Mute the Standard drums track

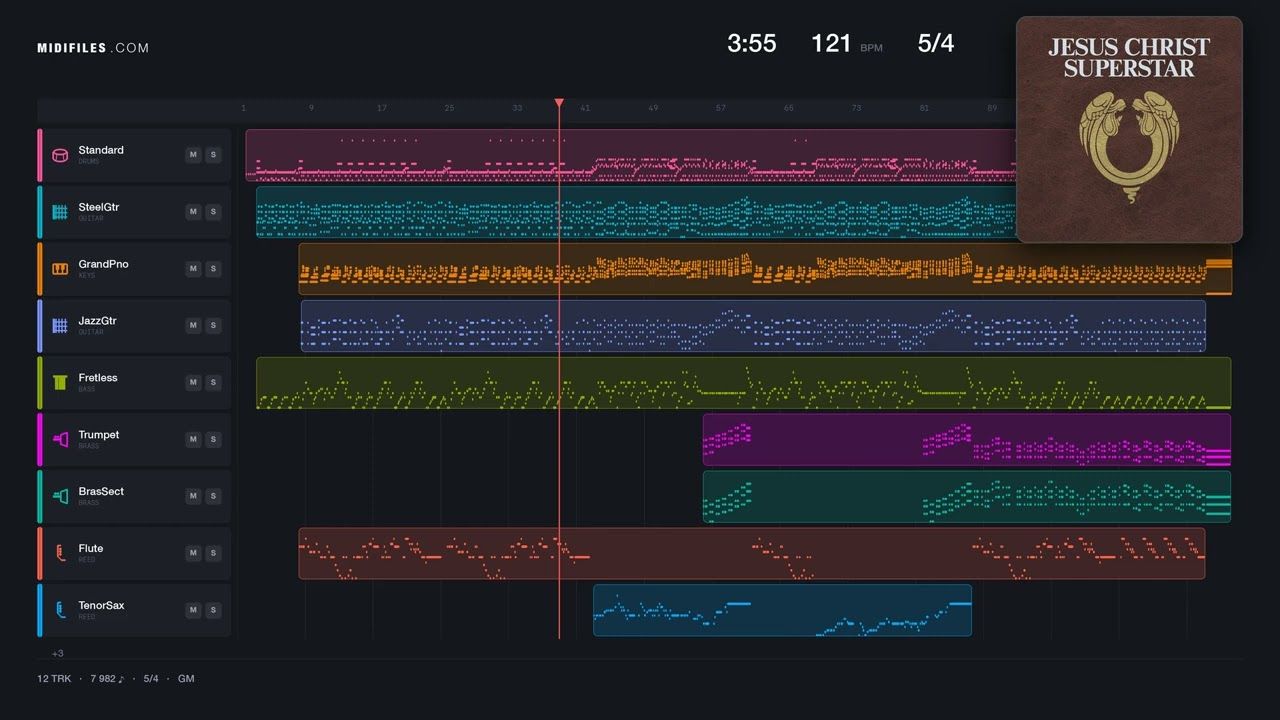point(193,155)
